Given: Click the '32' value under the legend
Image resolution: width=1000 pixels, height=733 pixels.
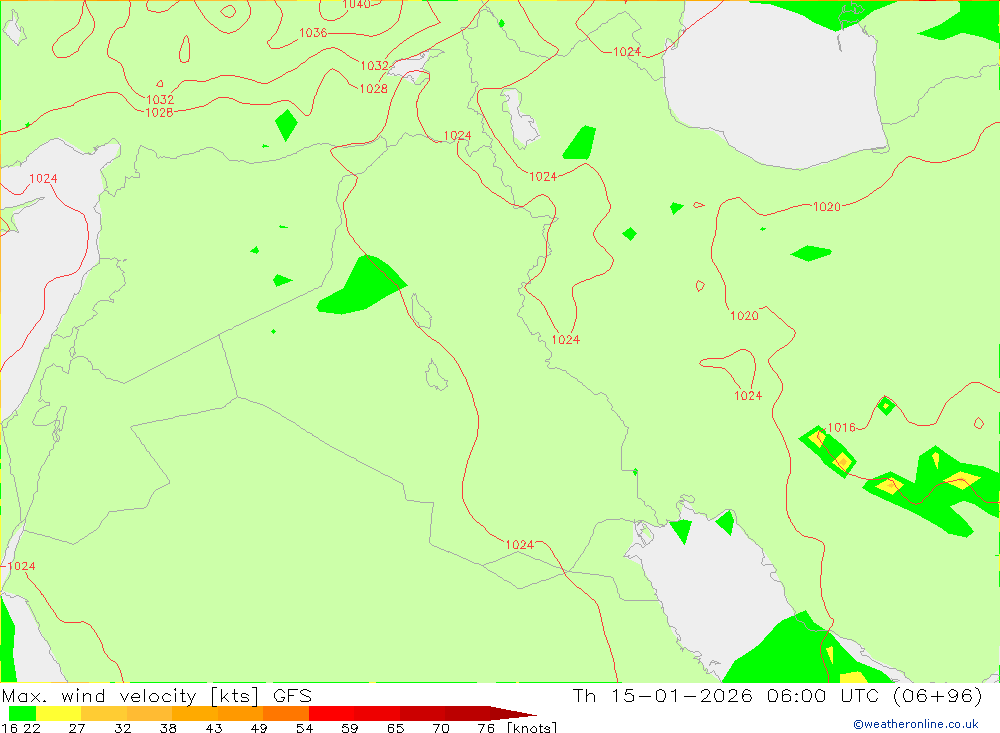Looking at the screenshot, I should (x=122, y=728).
